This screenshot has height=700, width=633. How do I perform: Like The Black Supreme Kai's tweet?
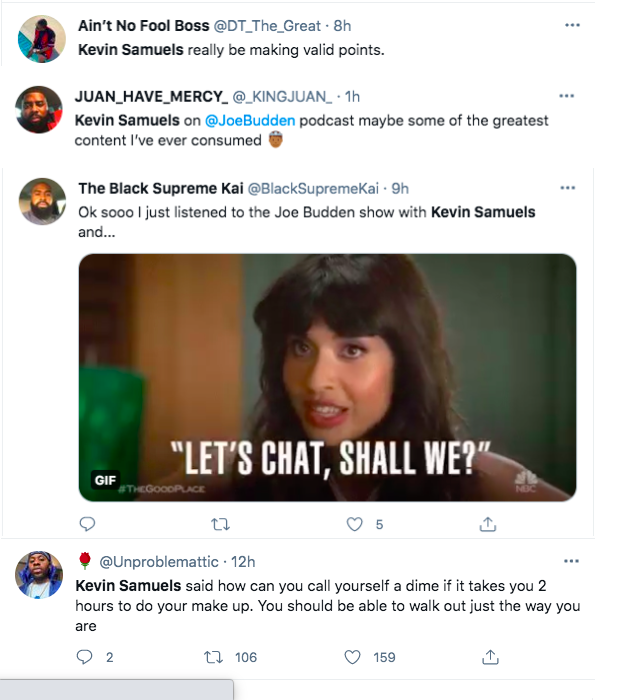tap(353, 524)
